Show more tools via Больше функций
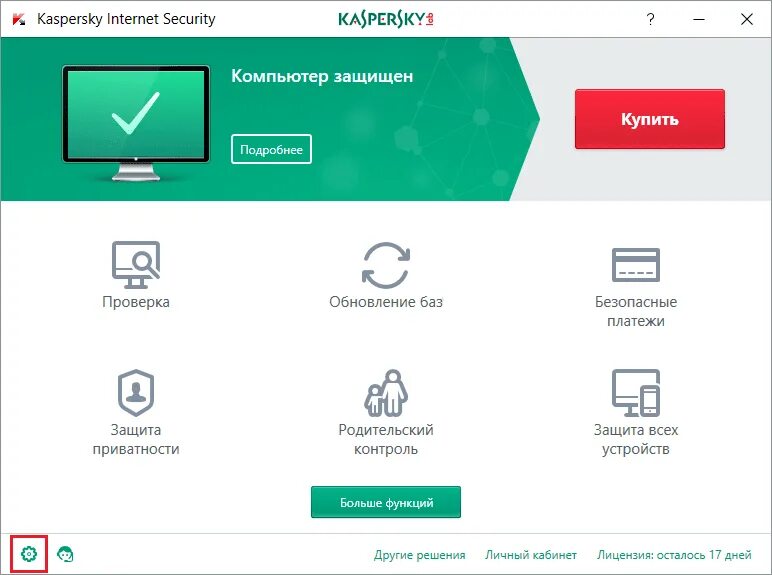 386,502
